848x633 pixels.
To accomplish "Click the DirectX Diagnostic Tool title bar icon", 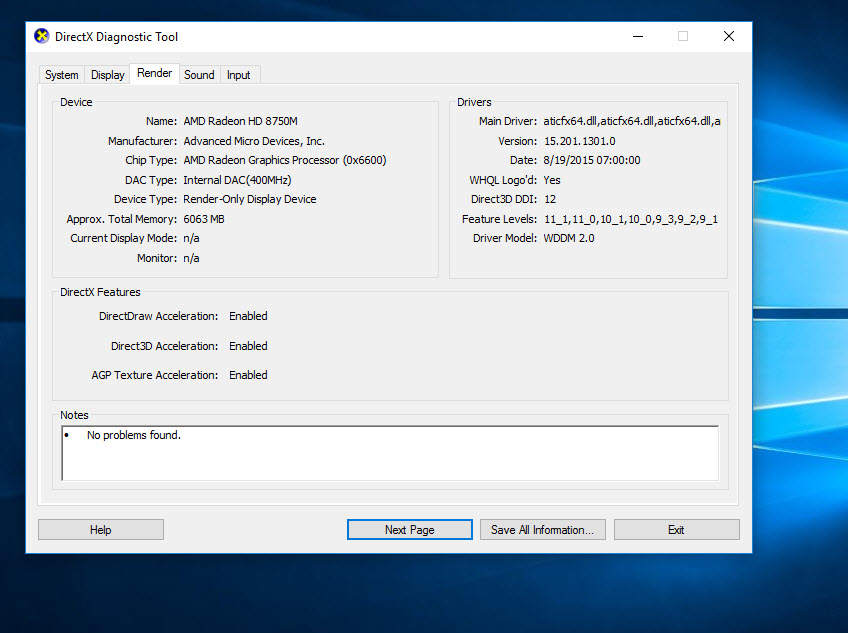I will point(42,36).
